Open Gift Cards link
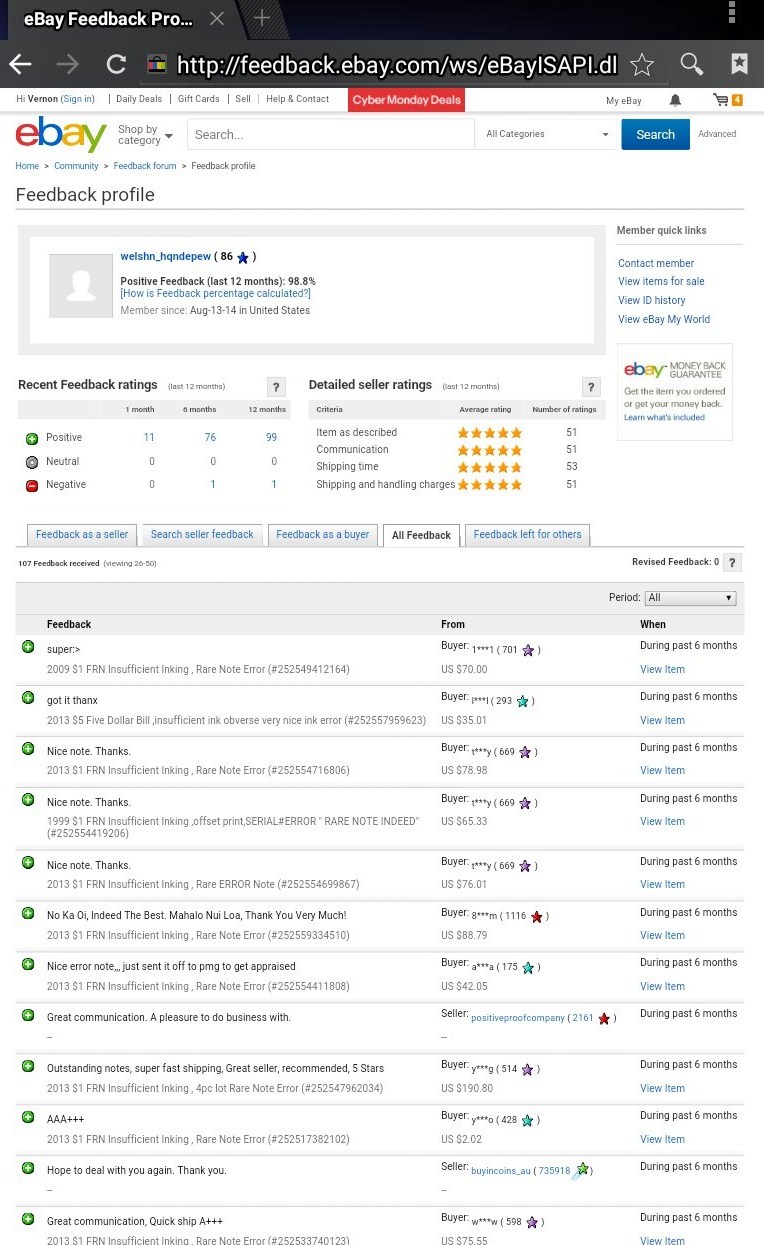The width and height of the screenshot is (764, 1245). (199, 99)
